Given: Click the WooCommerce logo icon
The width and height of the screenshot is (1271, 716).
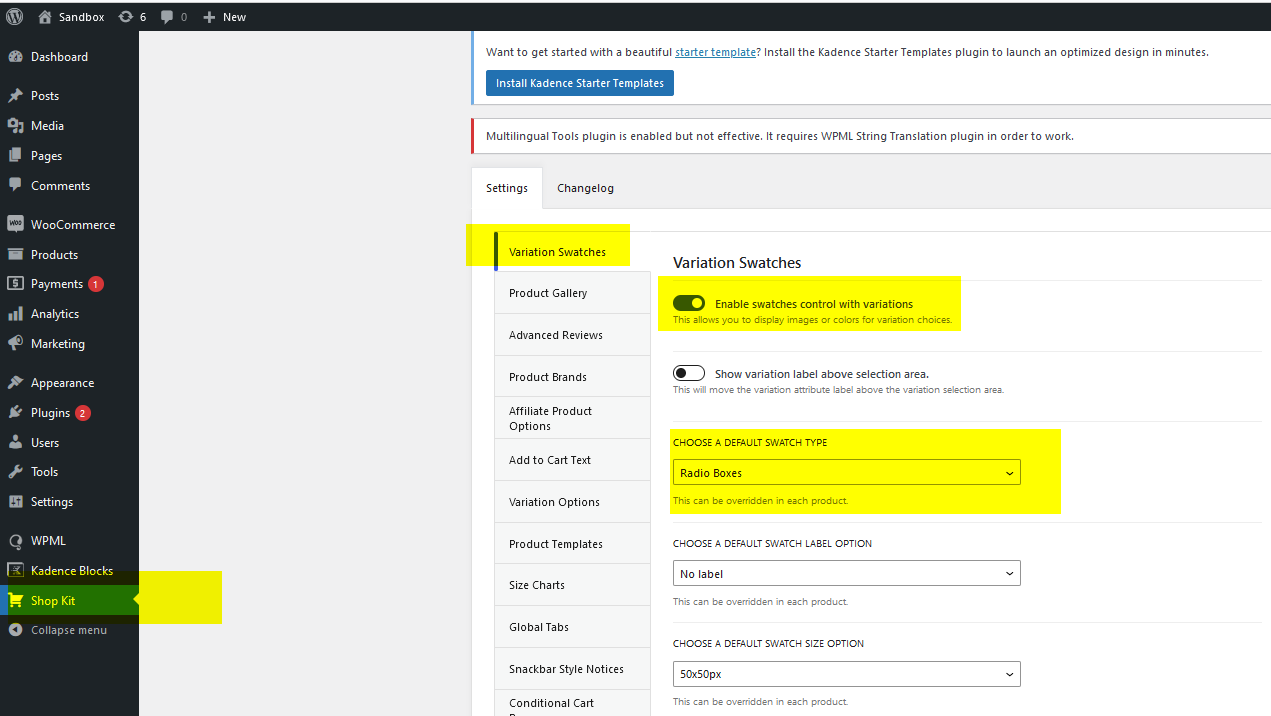Looking at the screenshot, I should pyautogui.click(x=15, y=225).
